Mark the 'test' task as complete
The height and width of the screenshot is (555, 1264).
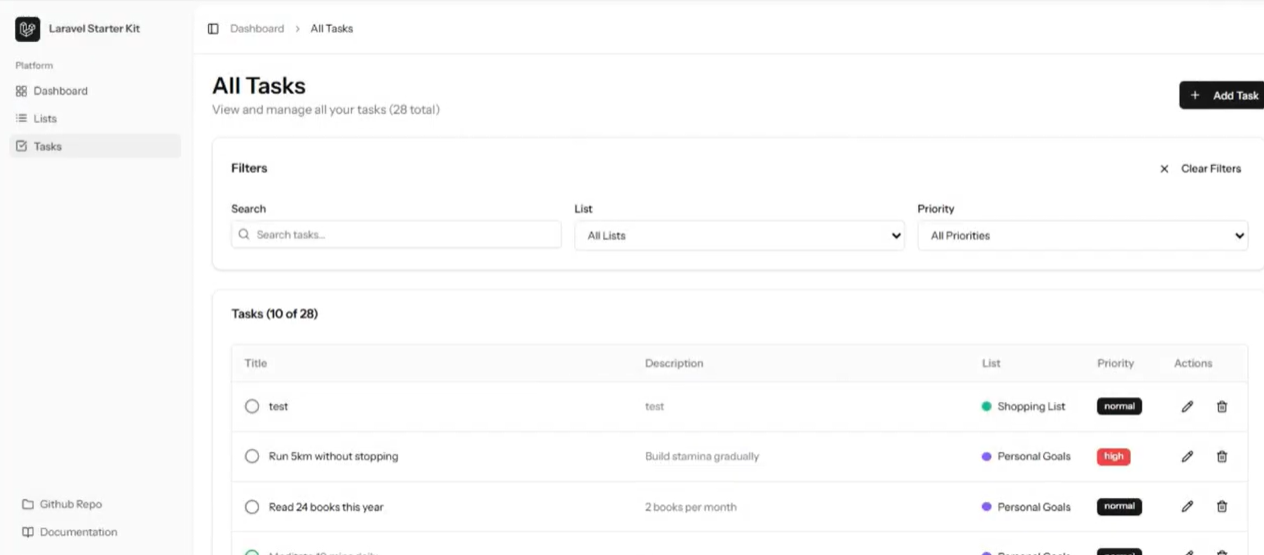click(252, 407)
